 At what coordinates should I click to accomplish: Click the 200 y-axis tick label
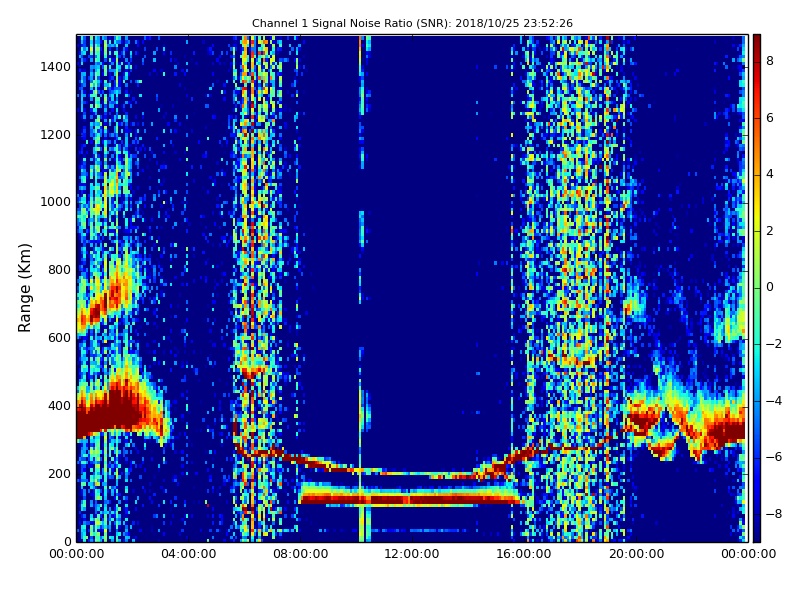pyautogui.click(x=59, y=473)
